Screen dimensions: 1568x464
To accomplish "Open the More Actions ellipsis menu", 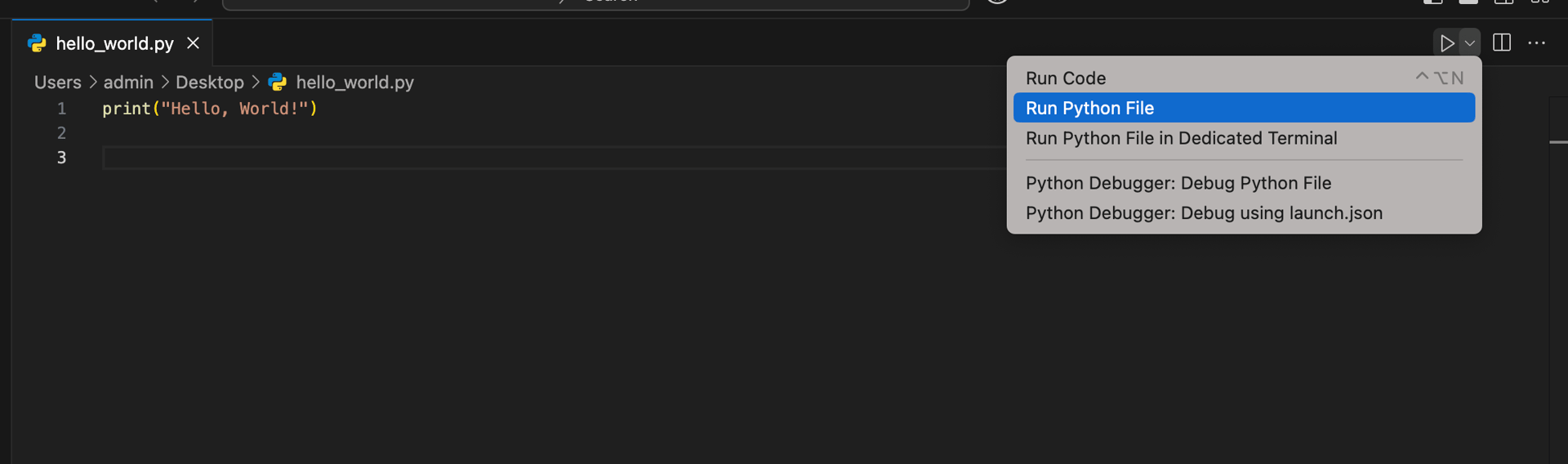I will point(1536,42).
